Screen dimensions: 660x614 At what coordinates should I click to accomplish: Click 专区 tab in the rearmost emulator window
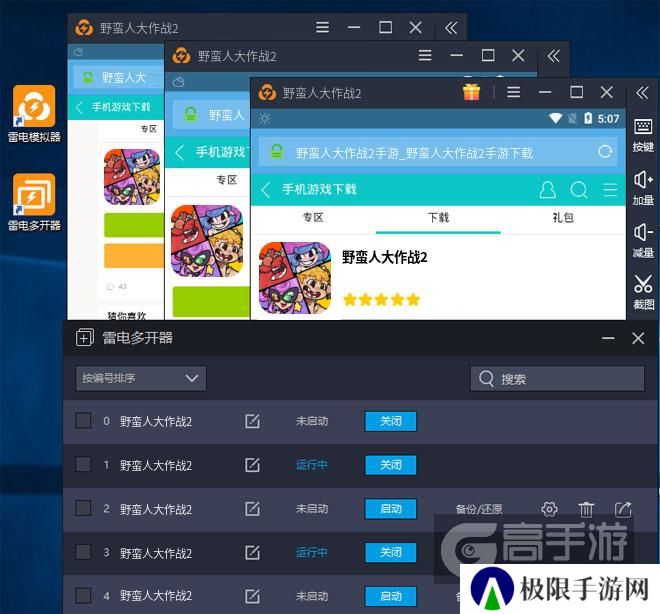pyautogui.click(x=149, y=128)
